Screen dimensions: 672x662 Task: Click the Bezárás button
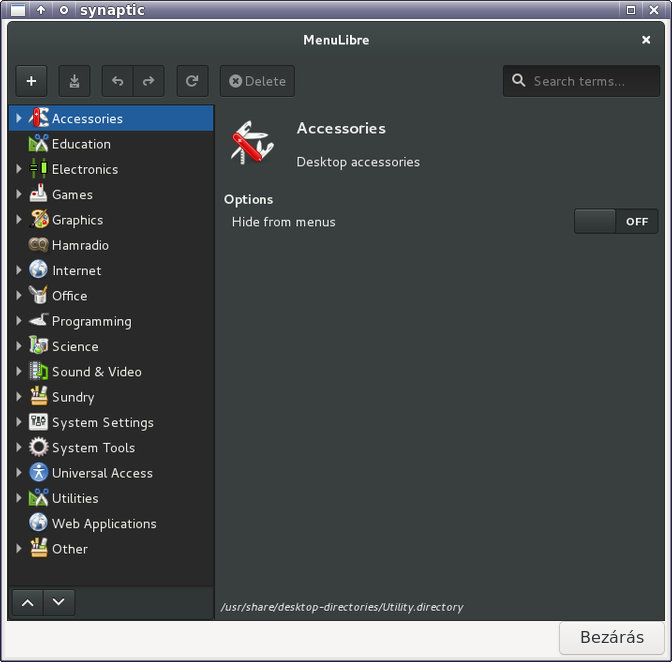(x=612, y=637)
